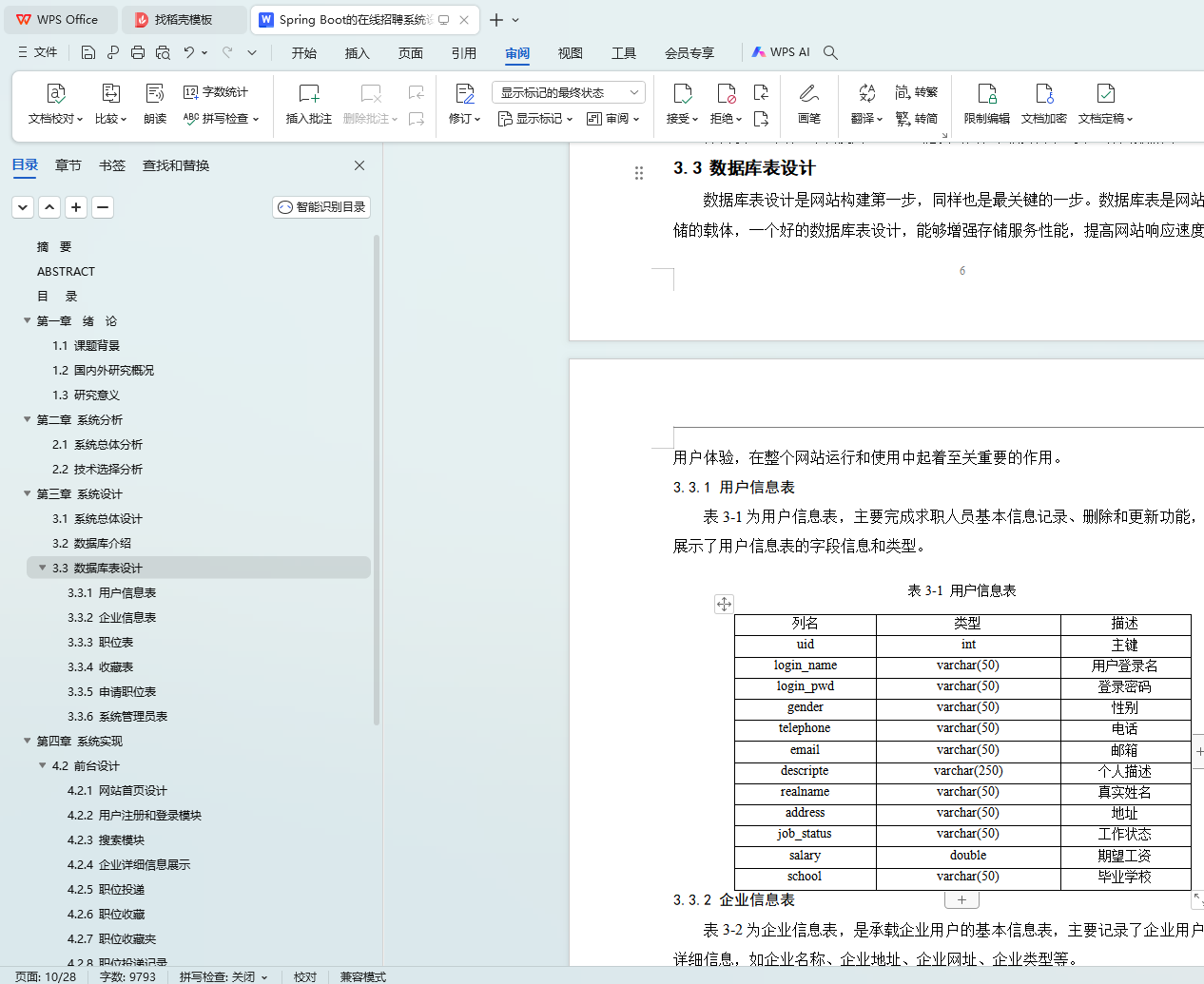Click the undo arrow icon
Viewport: 1204px width, 984px height.
pos(189,52)
